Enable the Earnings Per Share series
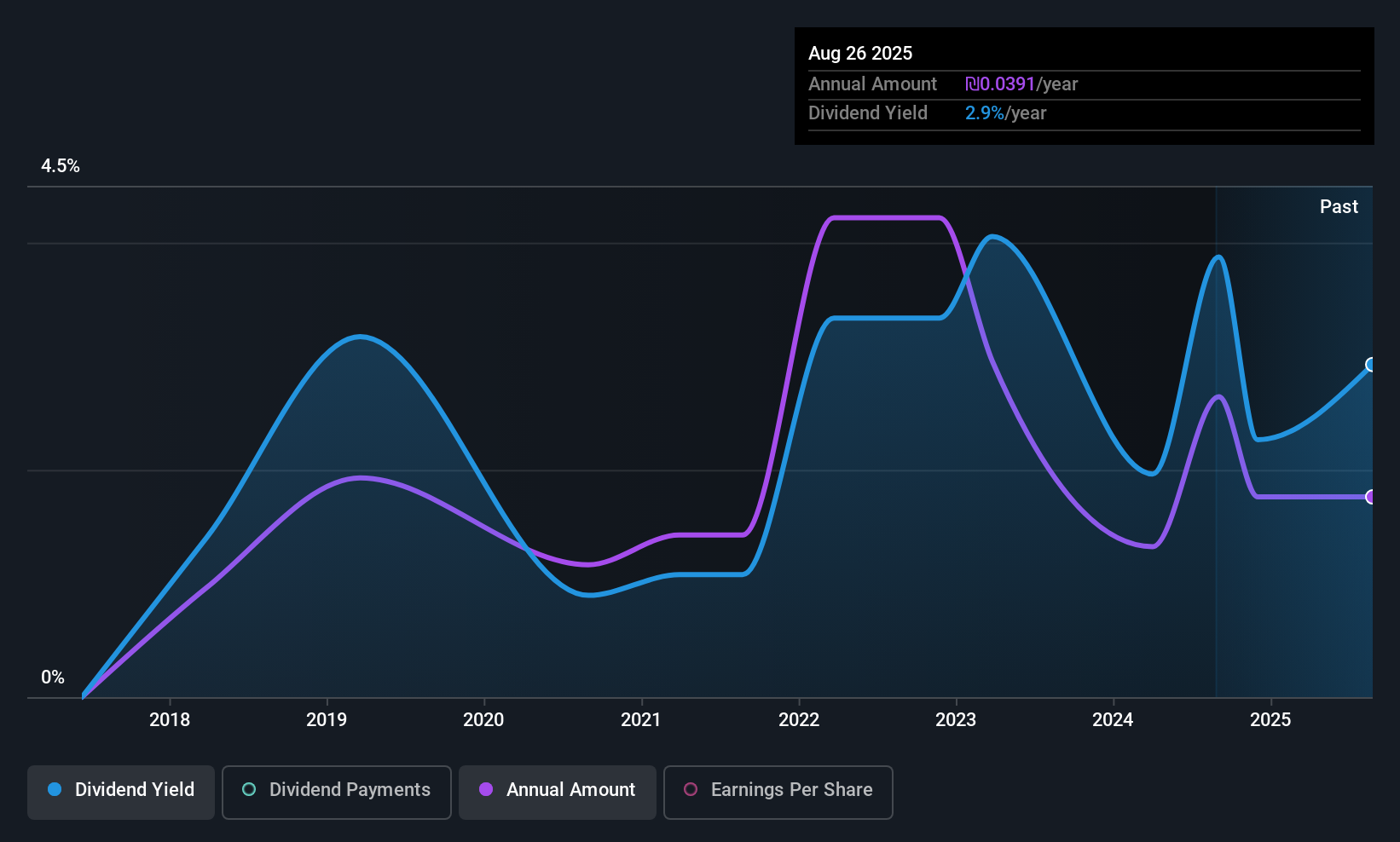This screenshot has height=842, width=1400. [778, 792]
